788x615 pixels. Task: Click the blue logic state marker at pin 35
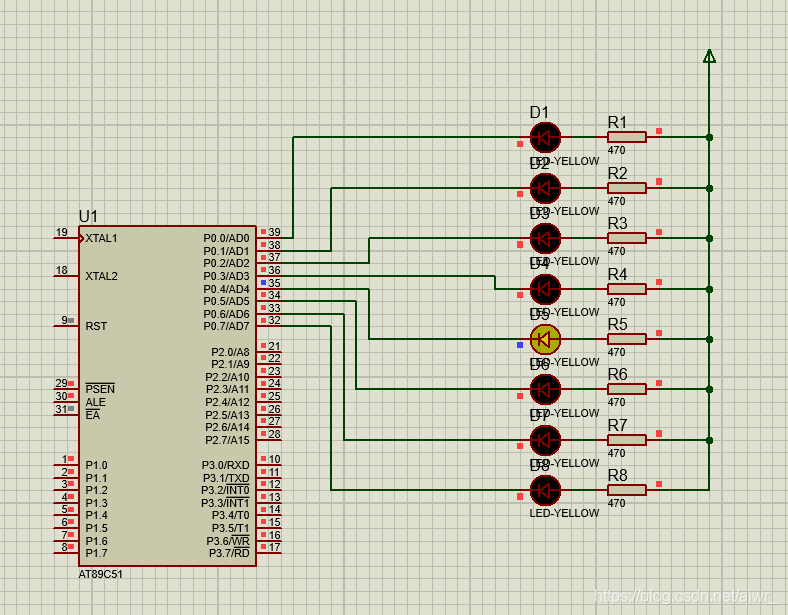coord(263,282)
